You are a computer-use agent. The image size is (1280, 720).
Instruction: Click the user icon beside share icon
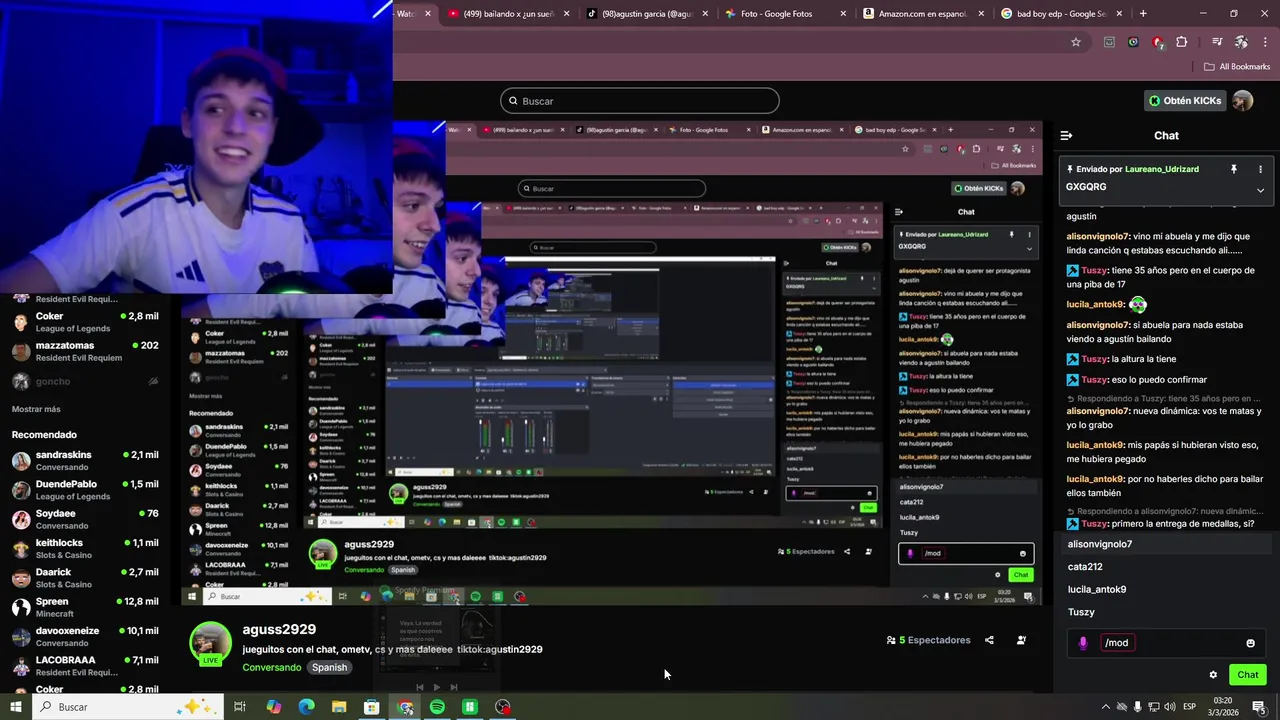[x=1021, y=640]
